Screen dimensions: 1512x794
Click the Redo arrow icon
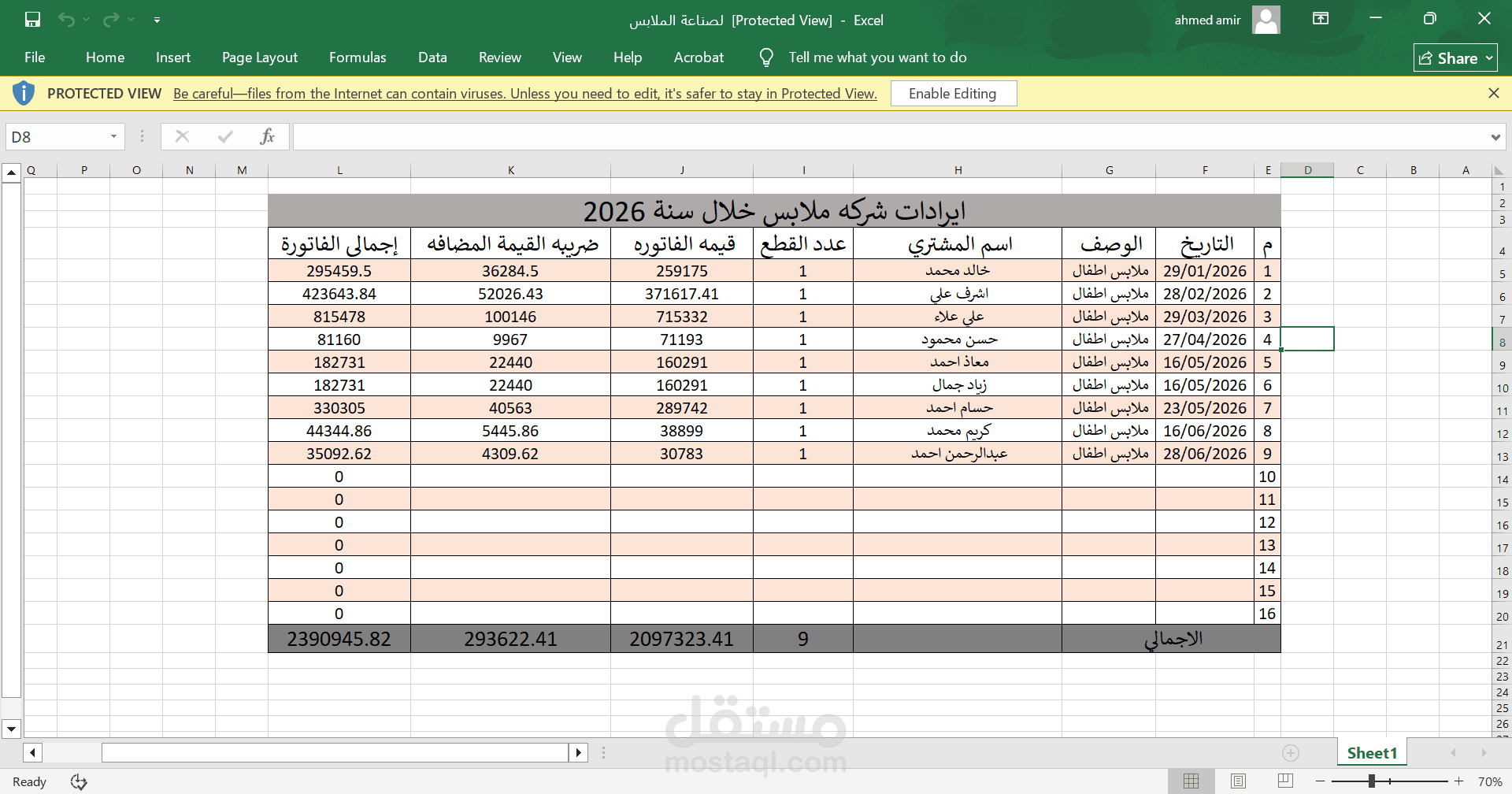[111, 20]
